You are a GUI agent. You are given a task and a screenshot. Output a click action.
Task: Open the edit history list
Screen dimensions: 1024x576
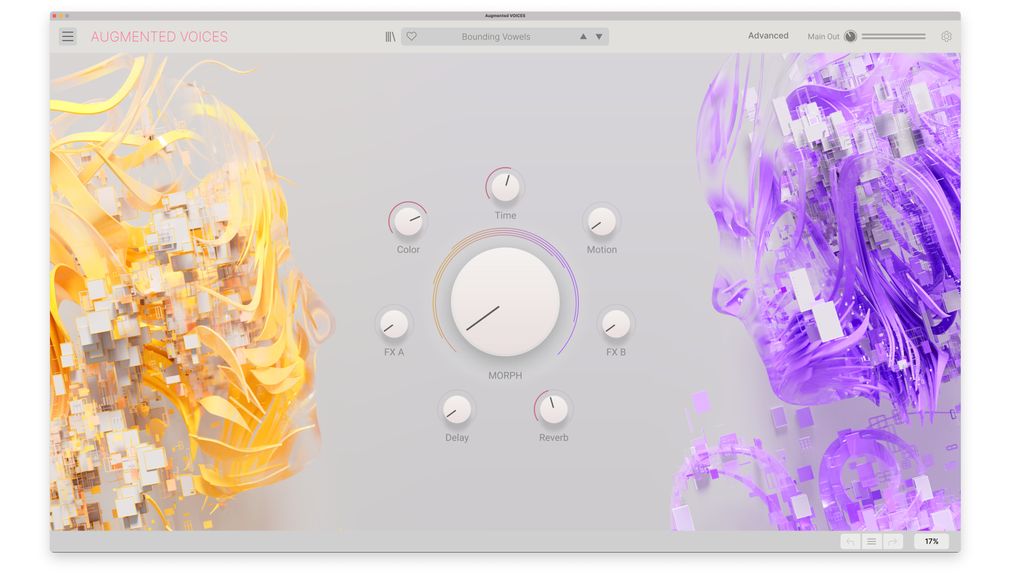(871, 541)
